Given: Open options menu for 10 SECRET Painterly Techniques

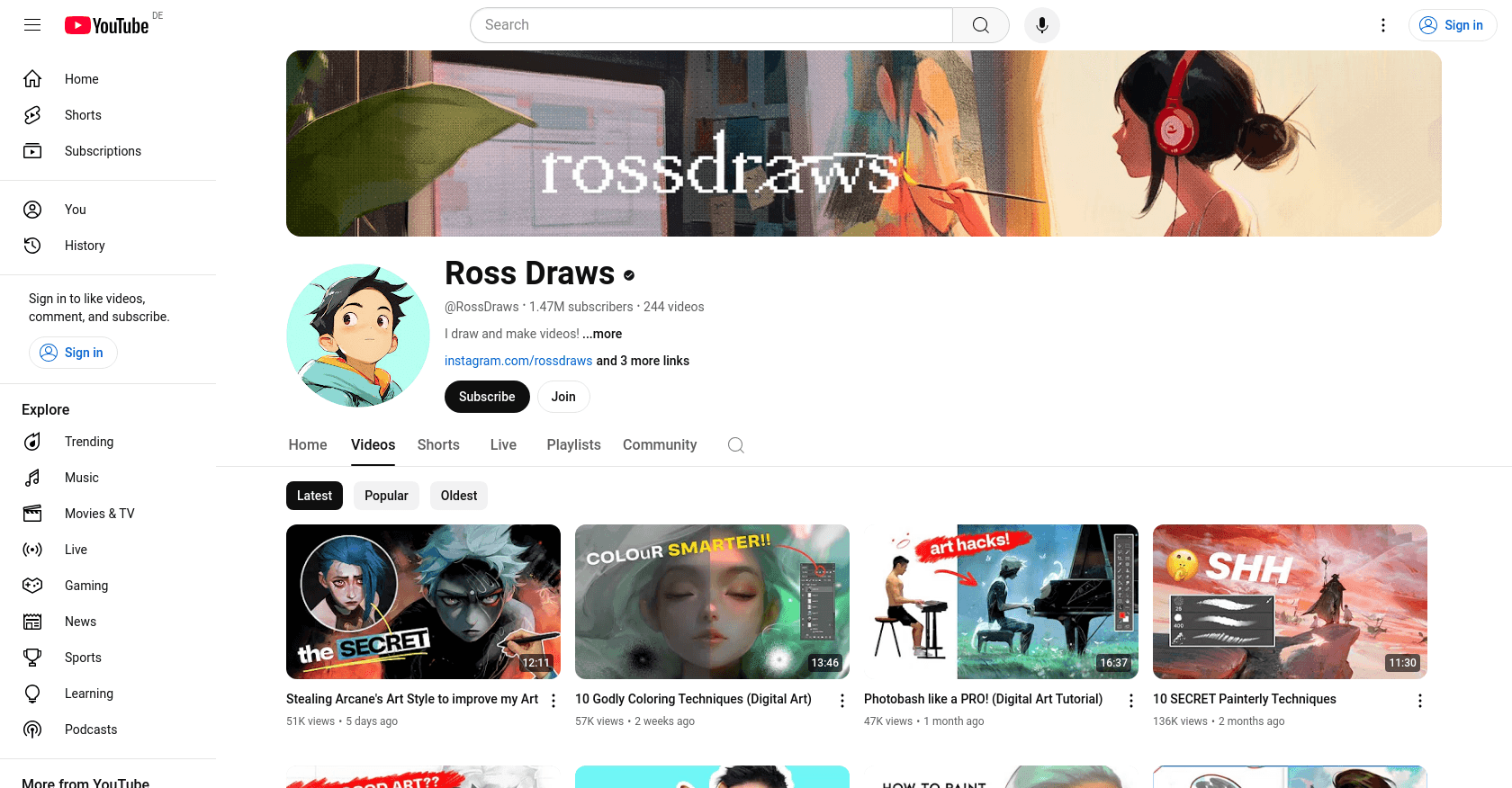Looking at the screenshot, I should pos(1420,701).
